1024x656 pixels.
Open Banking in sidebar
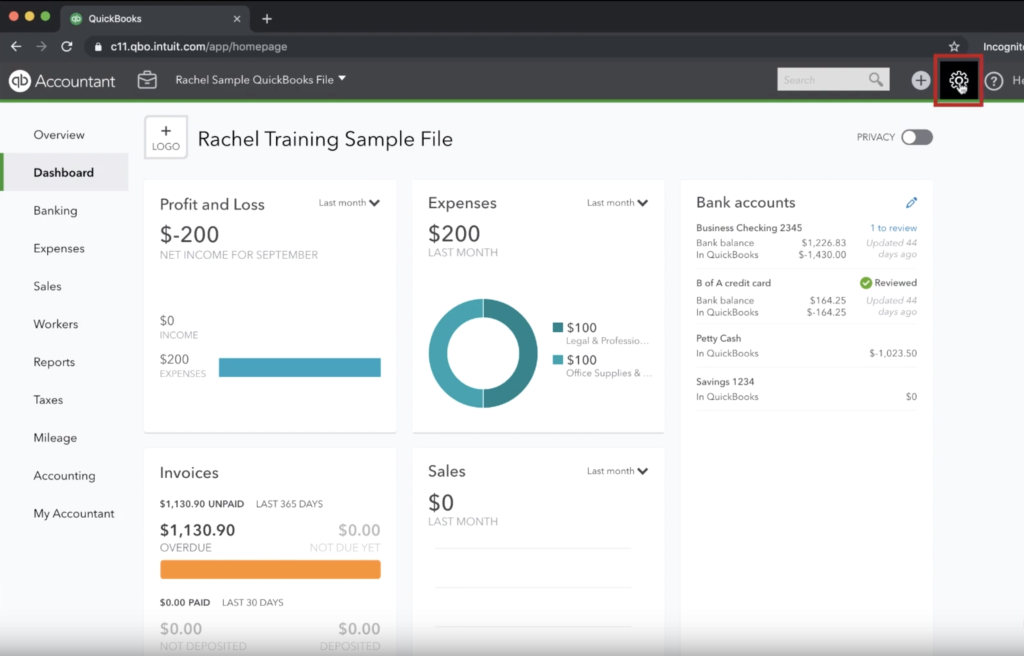[x=56, y=210]
